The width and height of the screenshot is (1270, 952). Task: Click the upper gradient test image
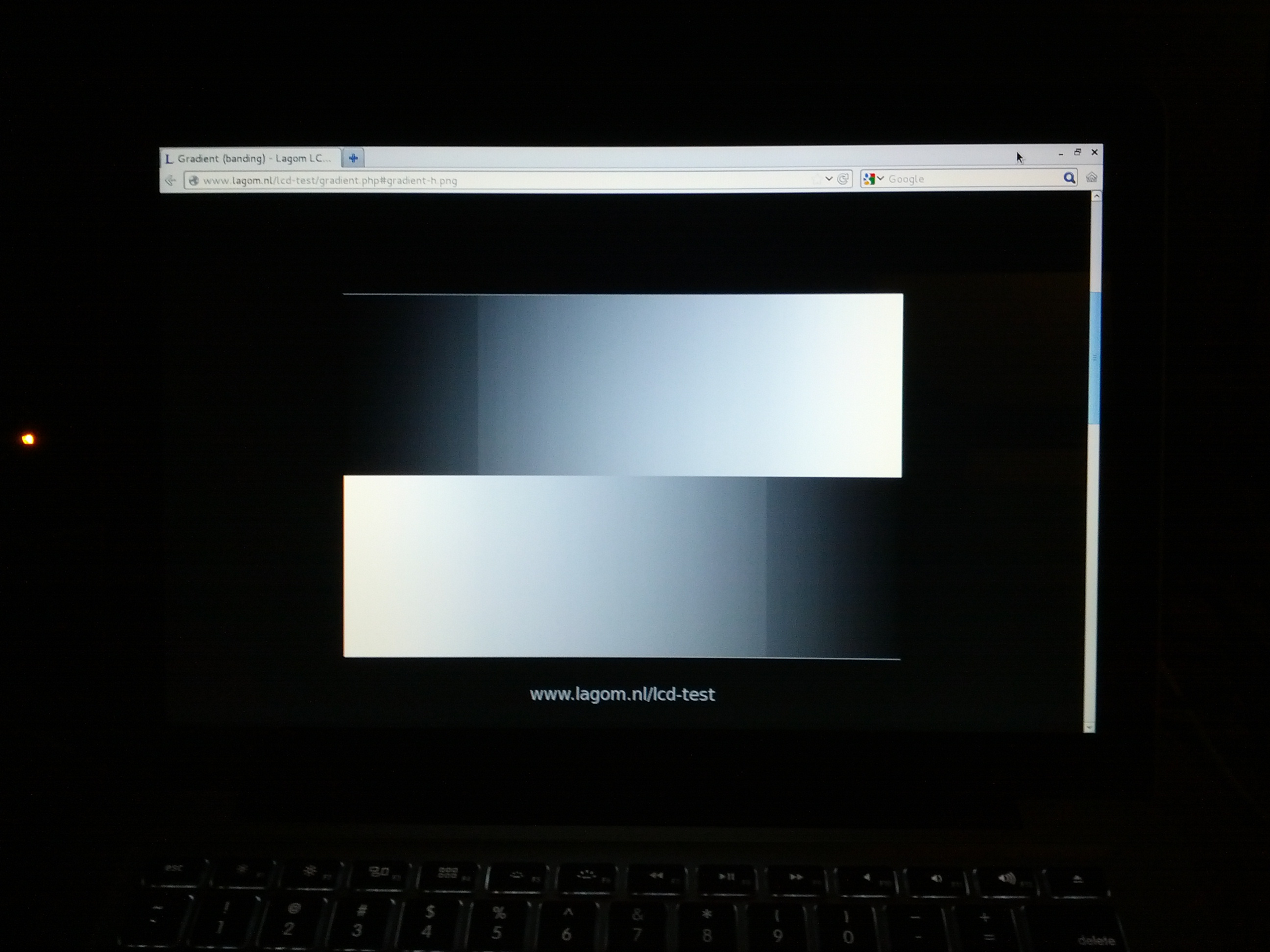[x=622, y=384]
